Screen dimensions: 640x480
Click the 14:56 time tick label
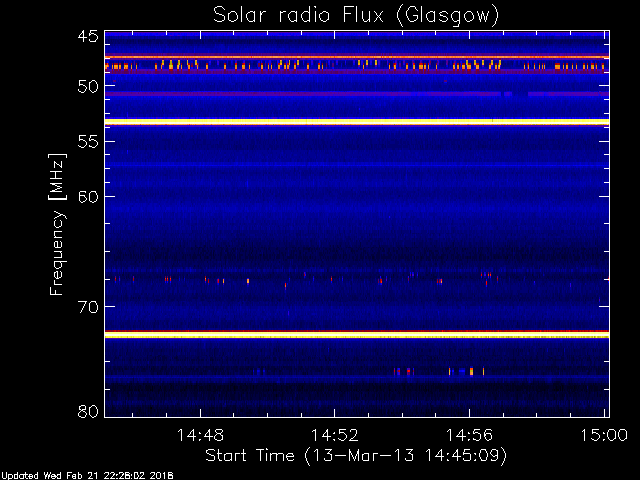point(469,436)
